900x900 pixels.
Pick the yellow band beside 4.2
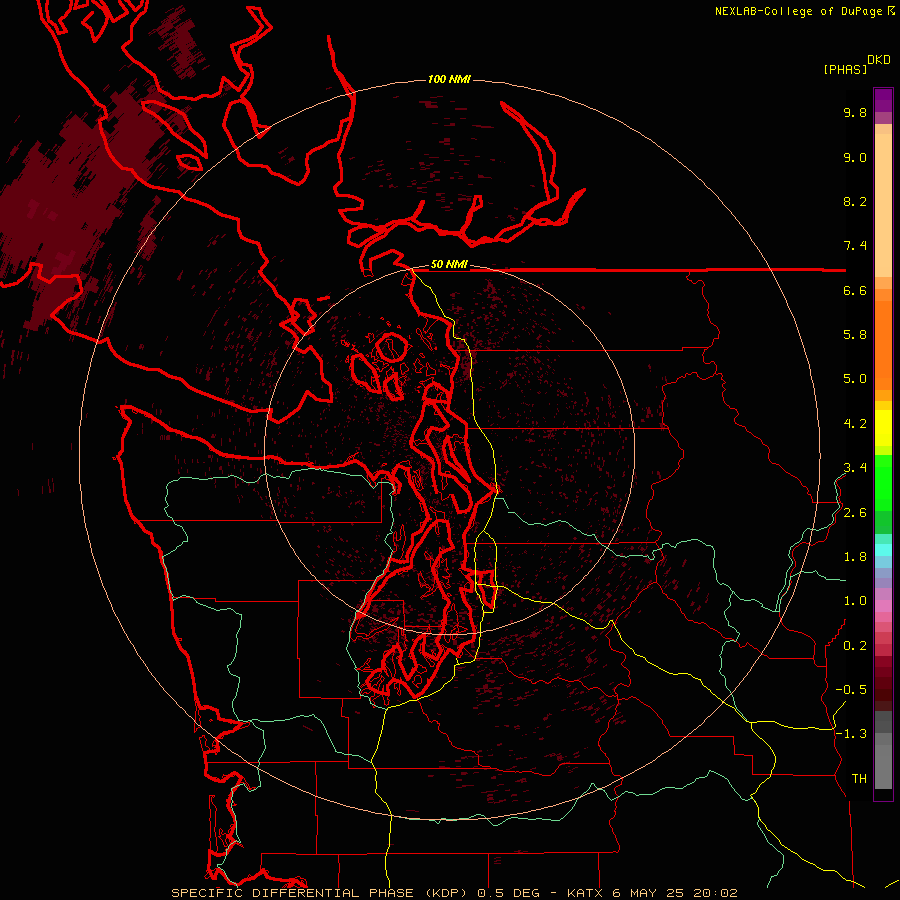883,428
